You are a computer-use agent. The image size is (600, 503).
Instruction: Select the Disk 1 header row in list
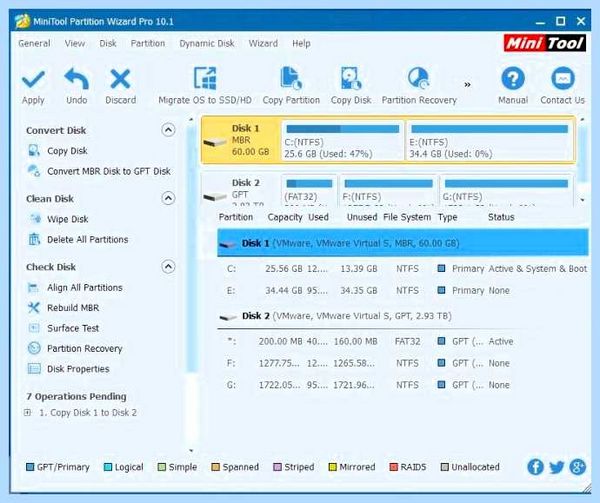pos(403,243)
